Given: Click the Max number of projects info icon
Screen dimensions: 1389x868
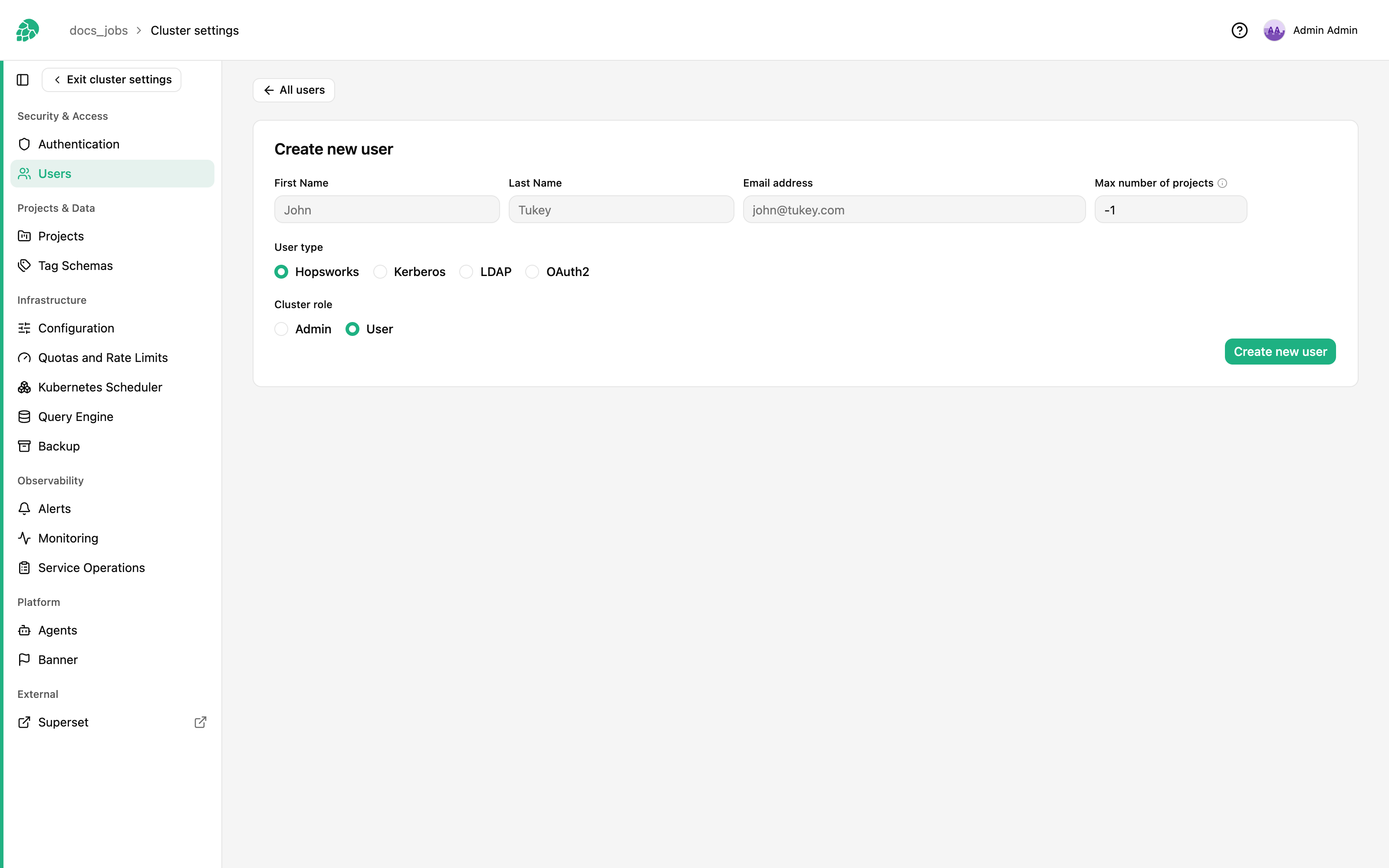Looking at the screenshot, I should pos(1223,183).
